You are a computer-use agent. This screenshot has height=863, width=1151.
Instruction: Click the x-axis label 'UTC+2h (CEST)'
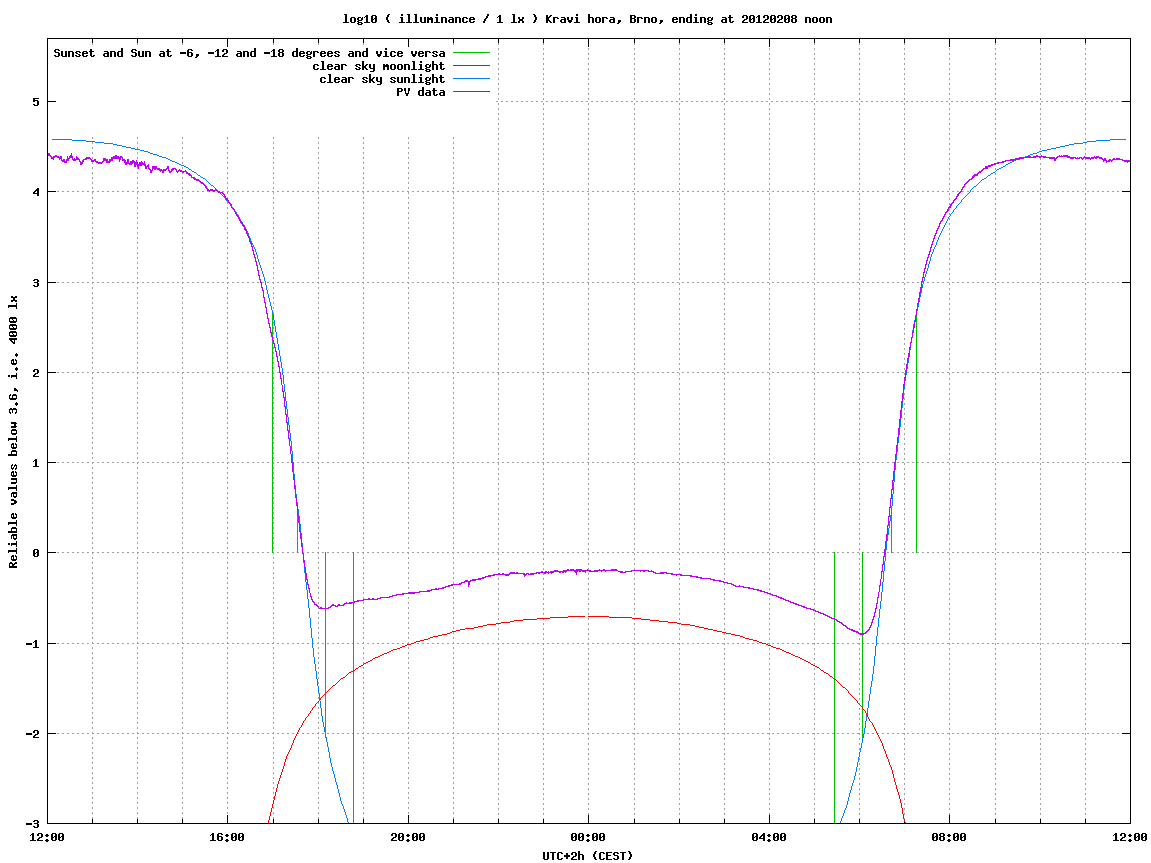[x=587, y=856]
